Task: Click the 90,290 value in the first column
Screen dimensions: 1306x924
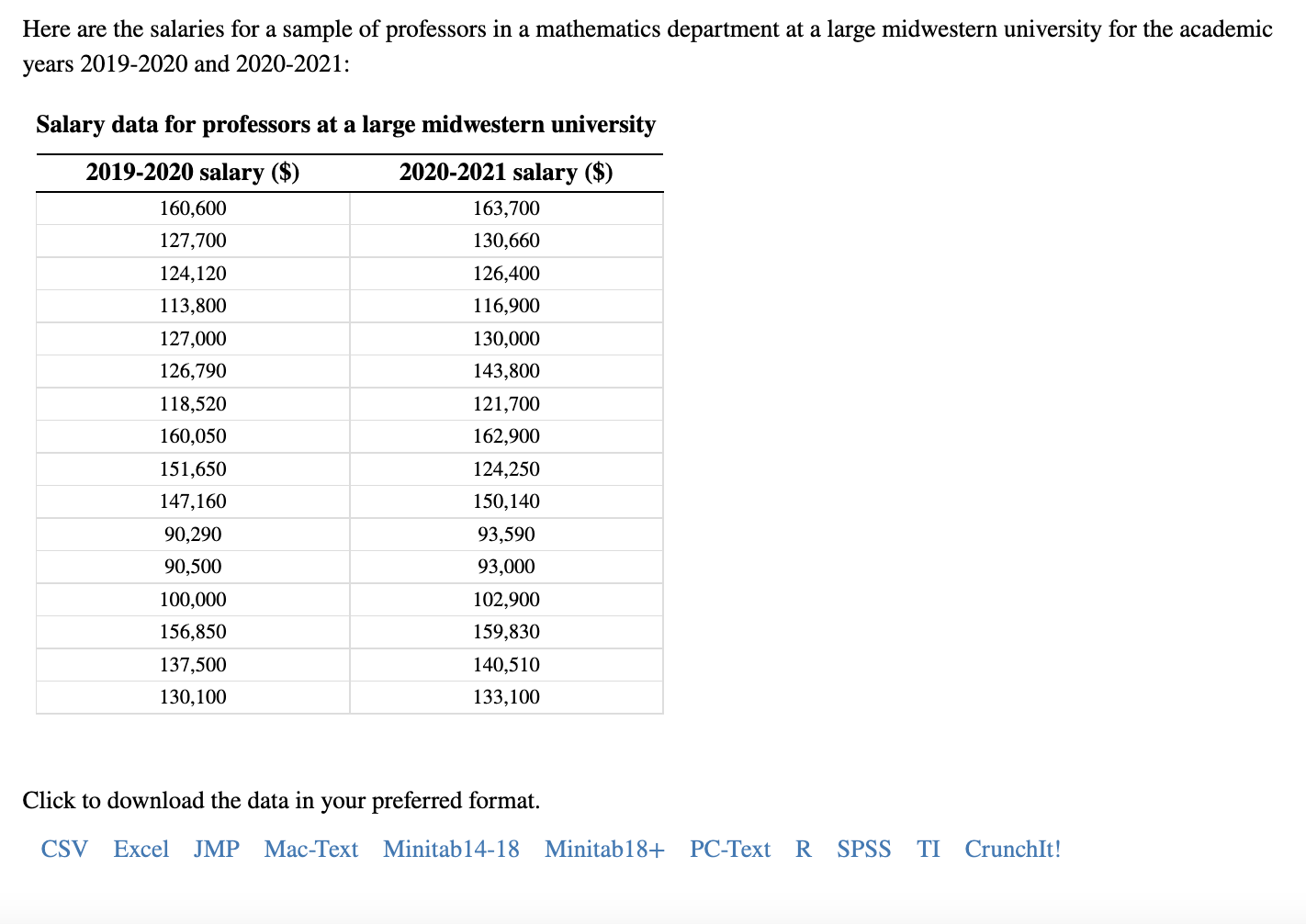Action: 193,534
